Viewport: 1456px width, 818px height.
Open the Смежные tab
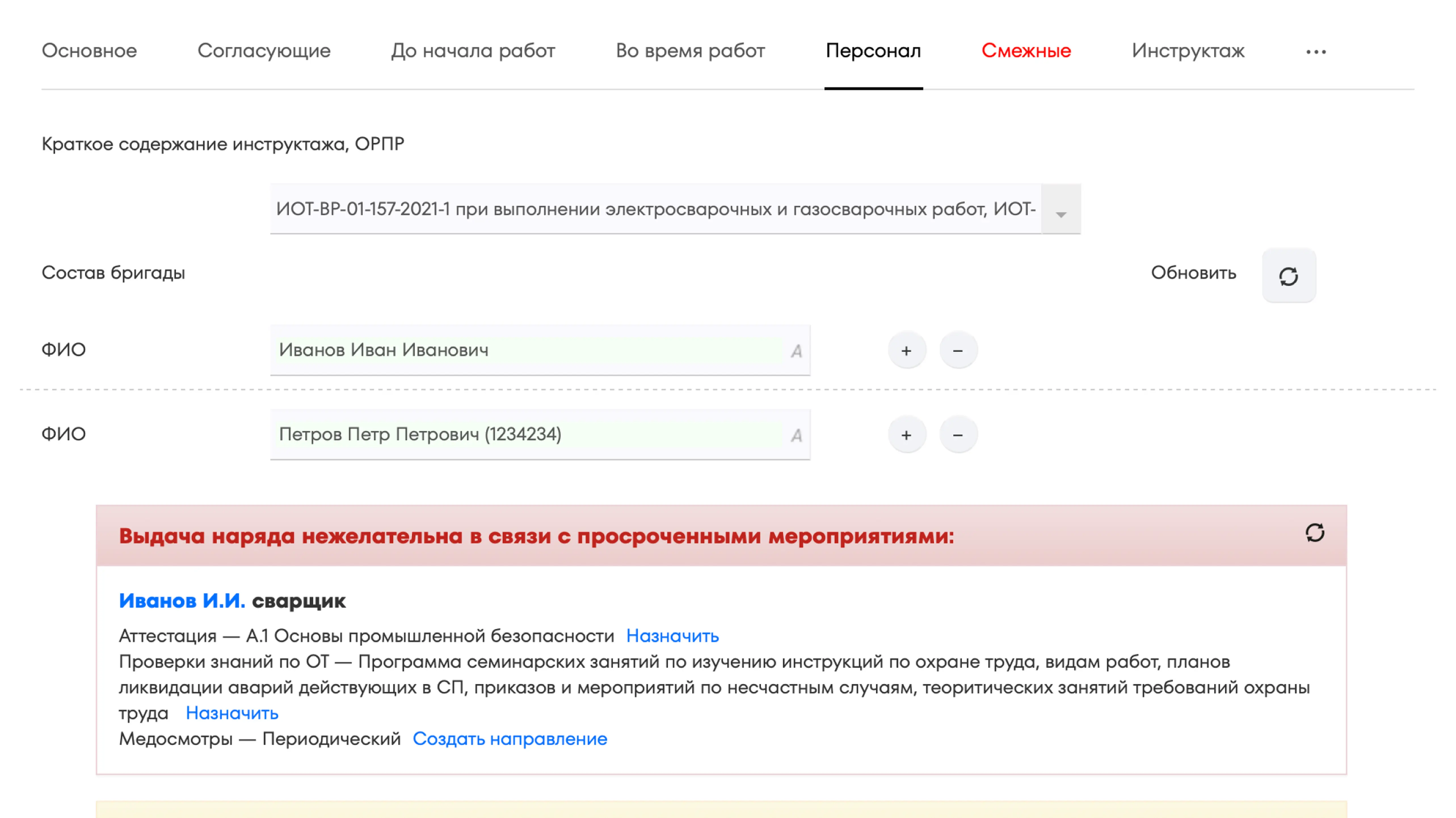1026,51
